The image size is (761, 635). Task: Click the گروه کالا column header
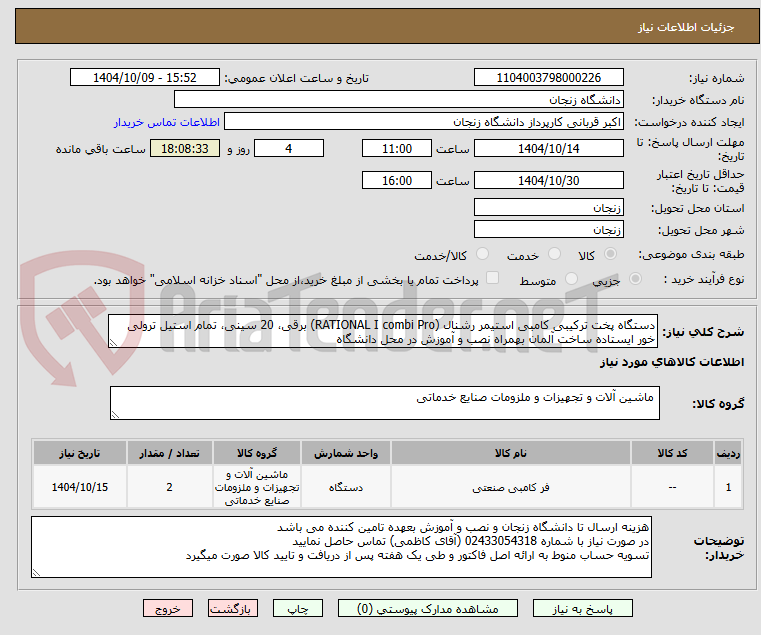[257, 453]
